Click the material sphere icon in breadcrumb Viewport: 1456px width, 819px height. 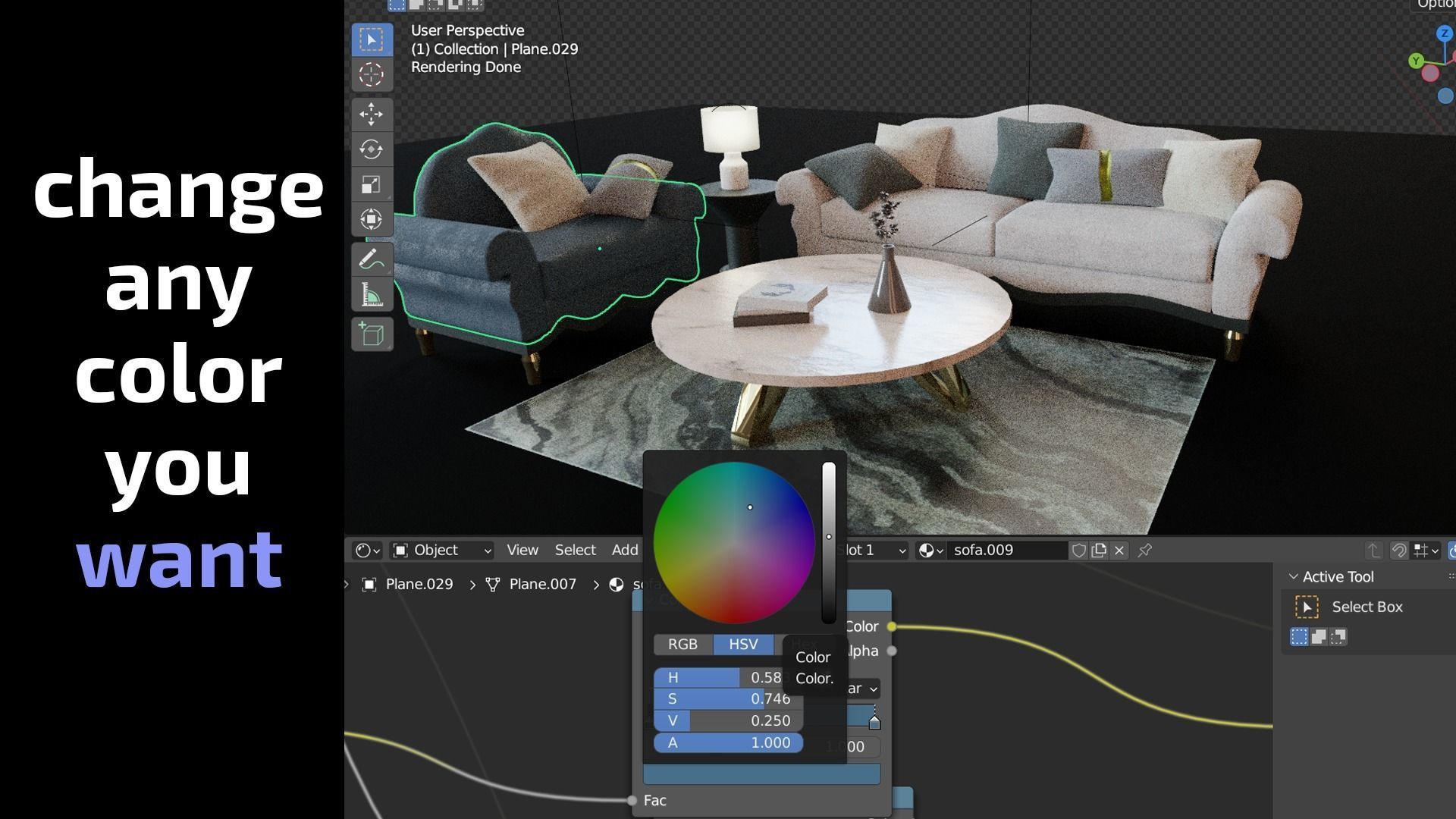617,585
